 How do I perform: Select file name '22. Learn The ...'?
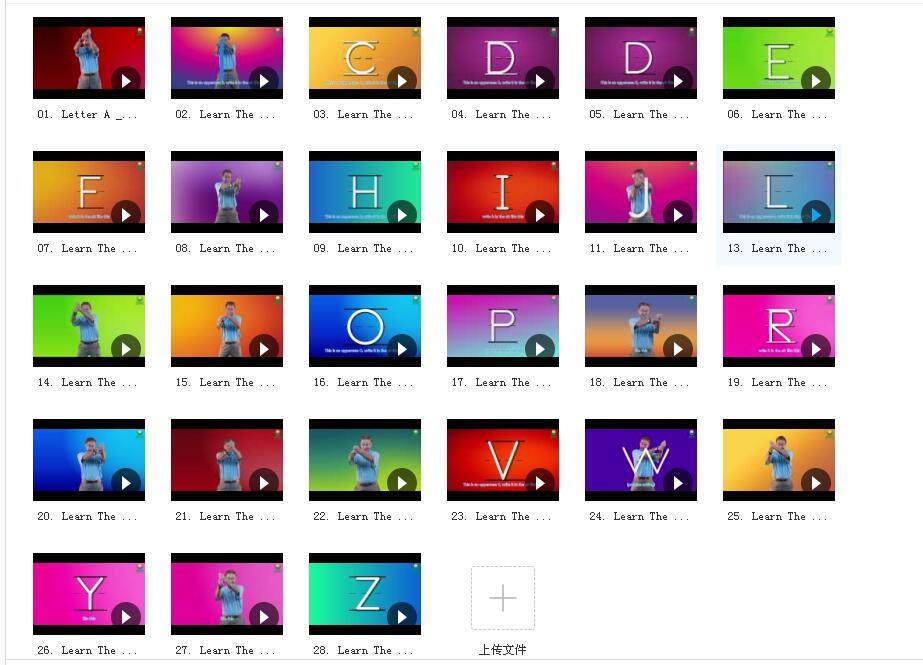tap(363, 516)
